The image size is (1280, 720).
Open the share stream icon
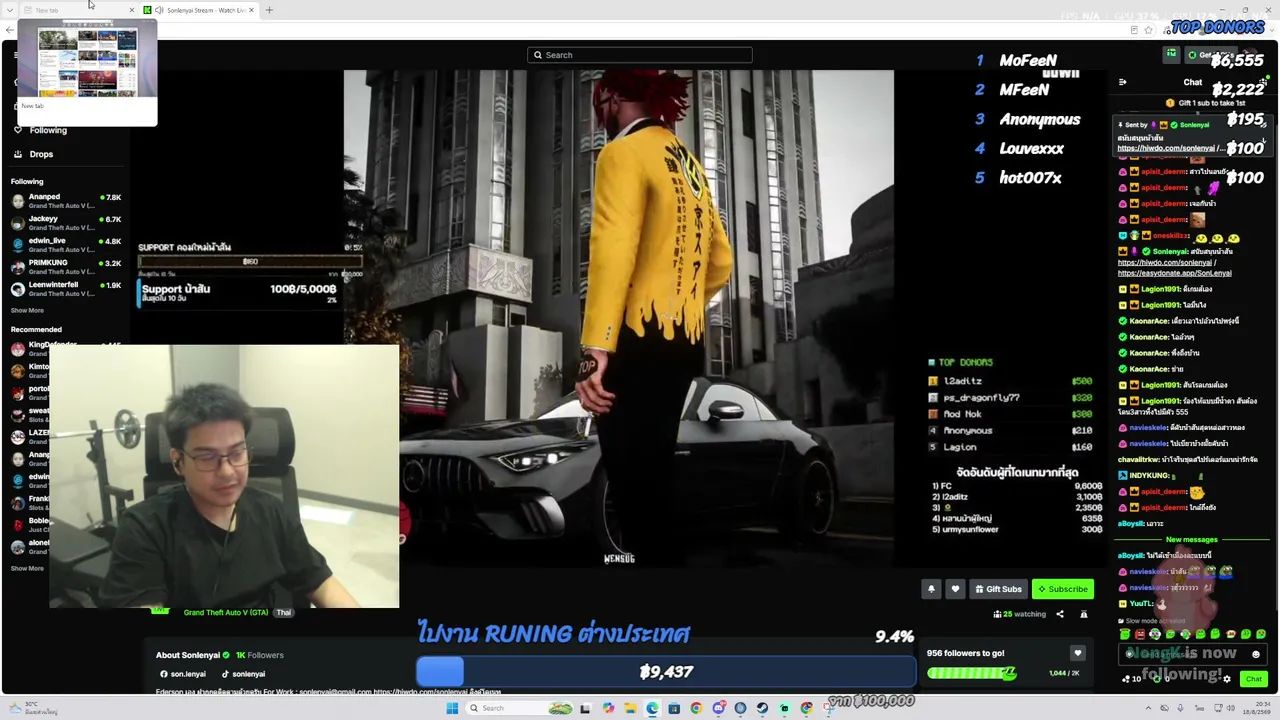[1060, 614]
